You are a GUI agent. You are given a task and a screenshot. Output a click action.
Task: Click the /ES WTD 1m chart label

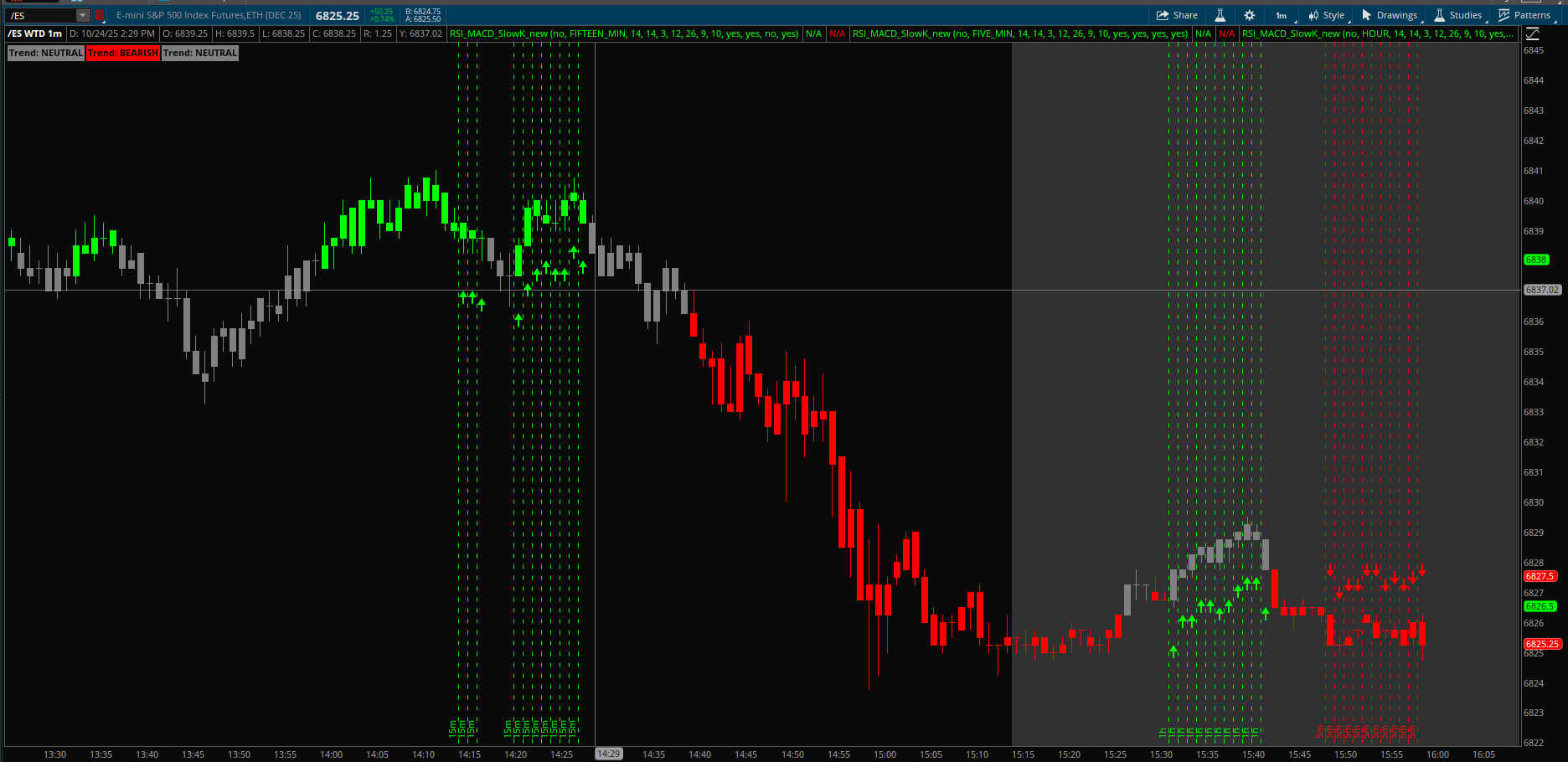[x=35, y=33]
